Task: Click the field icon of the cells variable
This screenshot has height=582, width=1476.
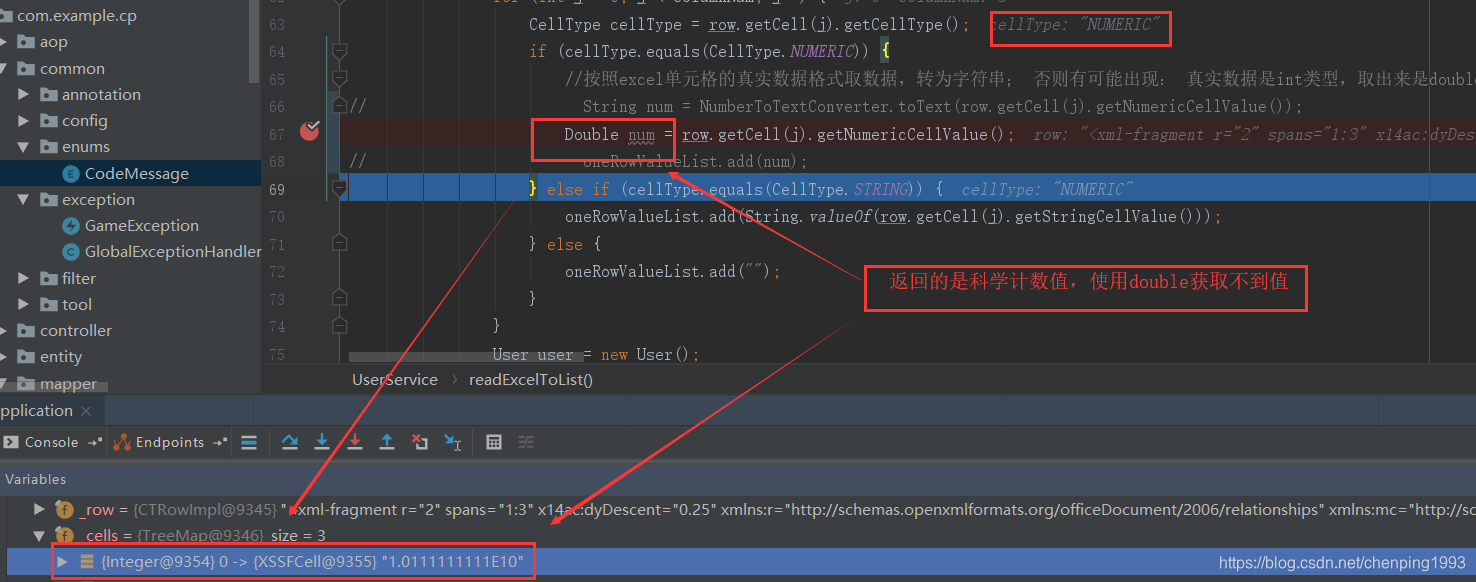Action: (x=65, y=536)
